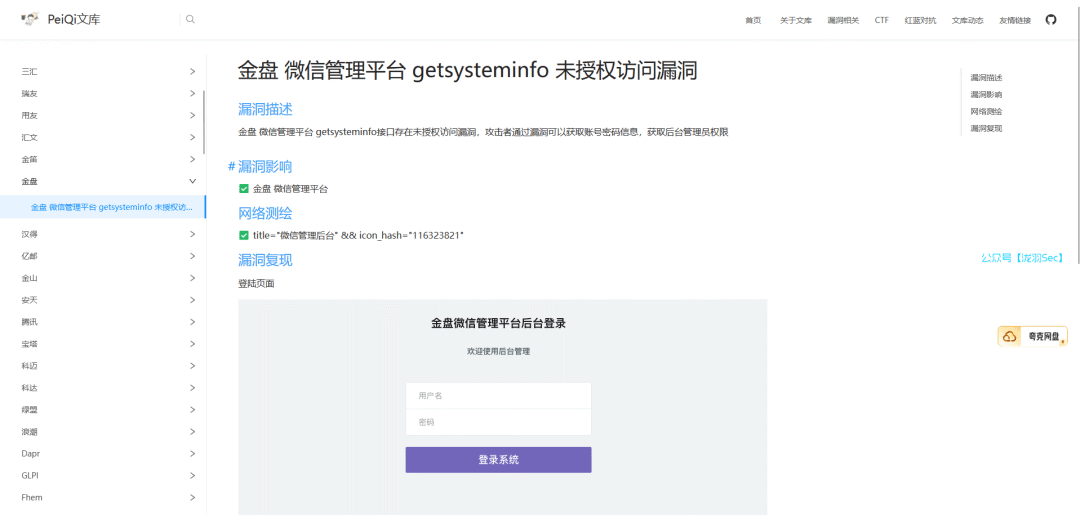Open 漏洞相关 in the top navigation

[x=843, y=21]
